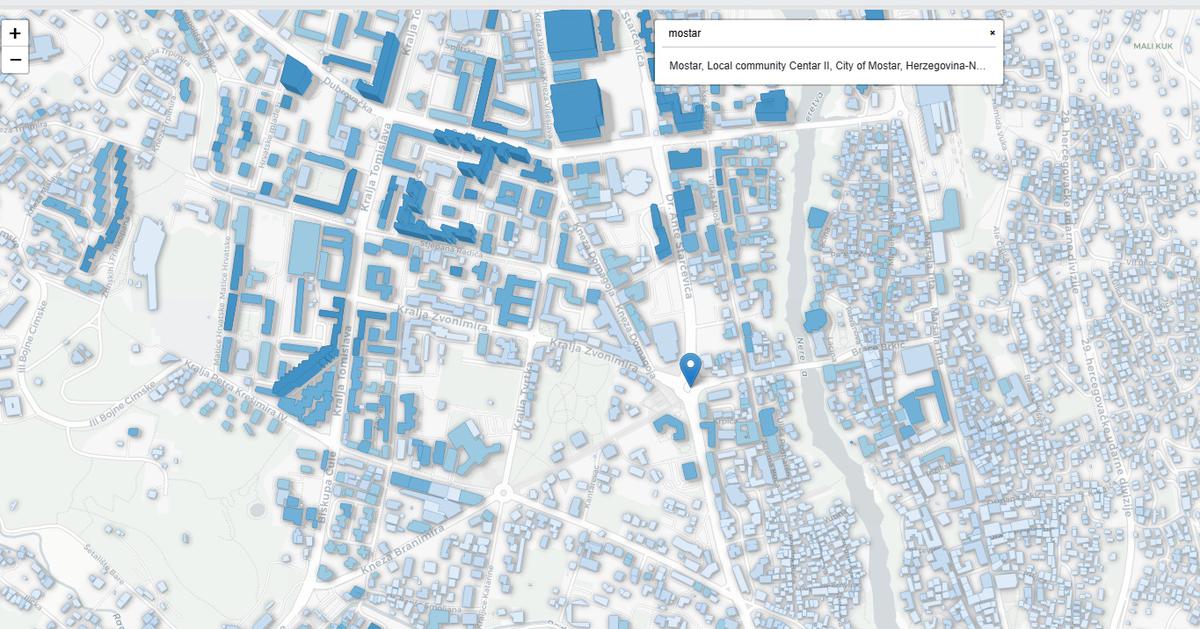Clear the search with the × button
This screenshot has width=1200, height=629.
coord(992,33)
